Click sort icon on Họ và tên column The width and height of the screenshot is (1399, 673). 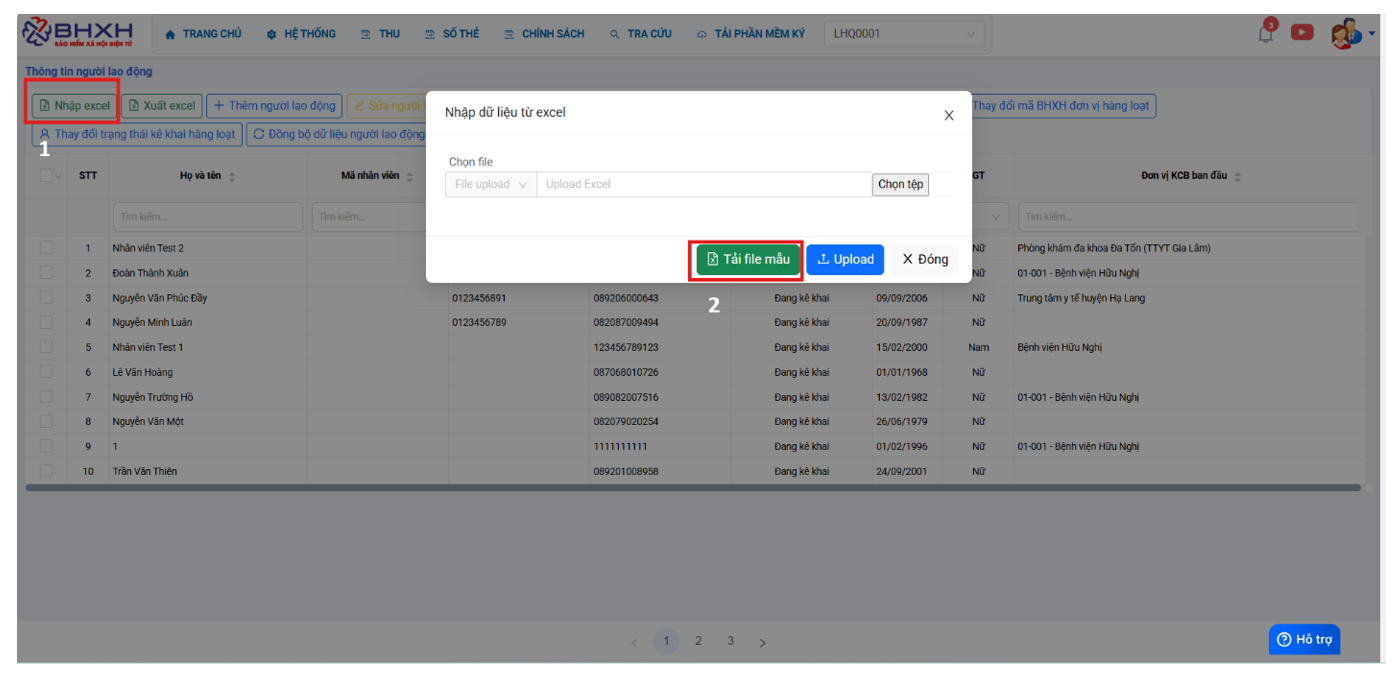point(232,177)
